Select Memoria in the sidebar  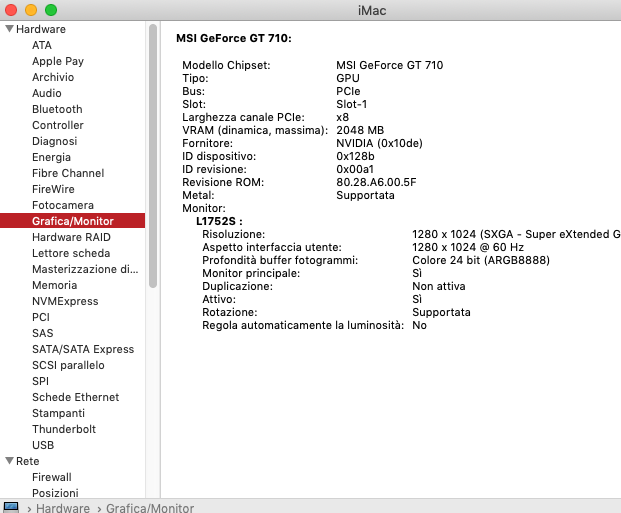pyautogui.click(x=55, y=285)
